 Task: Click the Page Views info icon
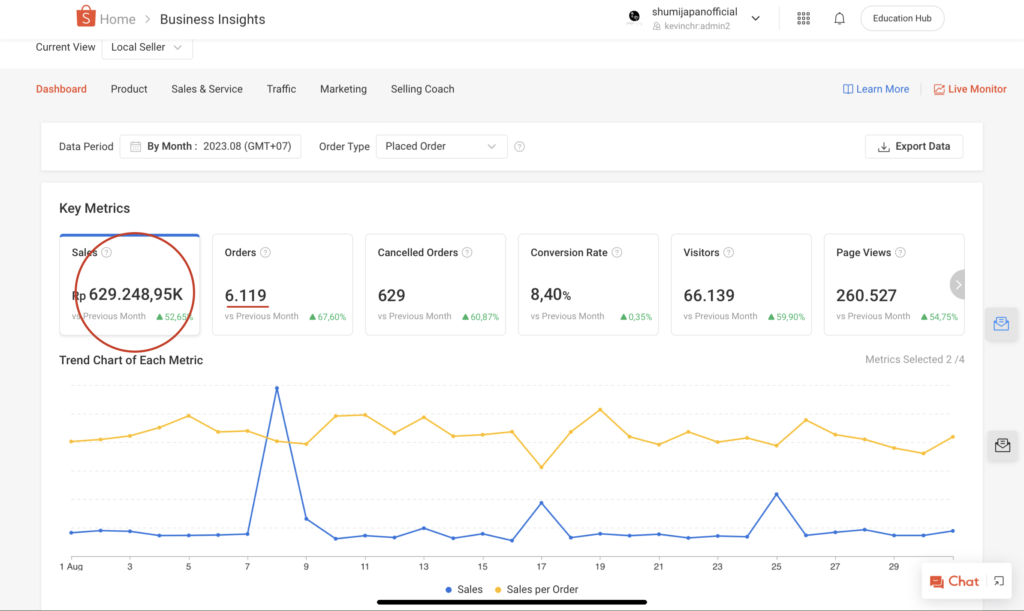900,253
